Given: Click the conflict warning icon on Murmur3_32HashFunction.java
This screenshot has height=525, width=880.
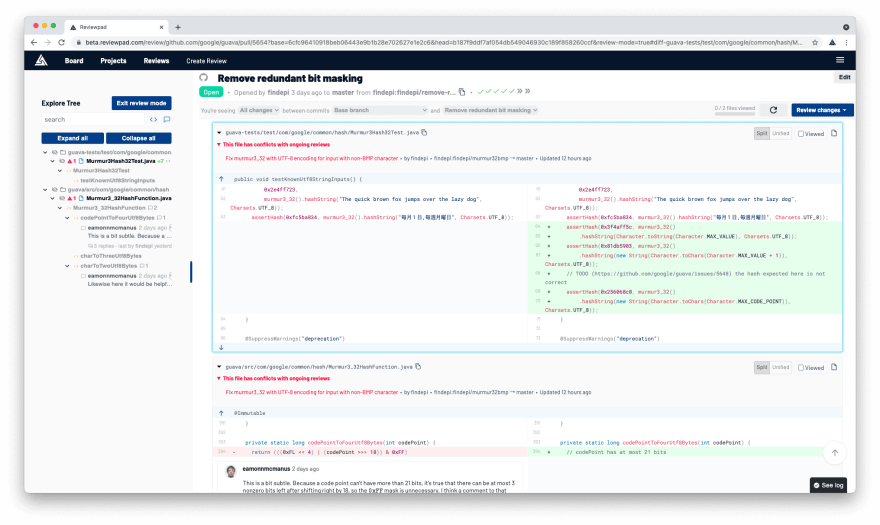Looking at the screenshot, I should (x=70, y=198).
